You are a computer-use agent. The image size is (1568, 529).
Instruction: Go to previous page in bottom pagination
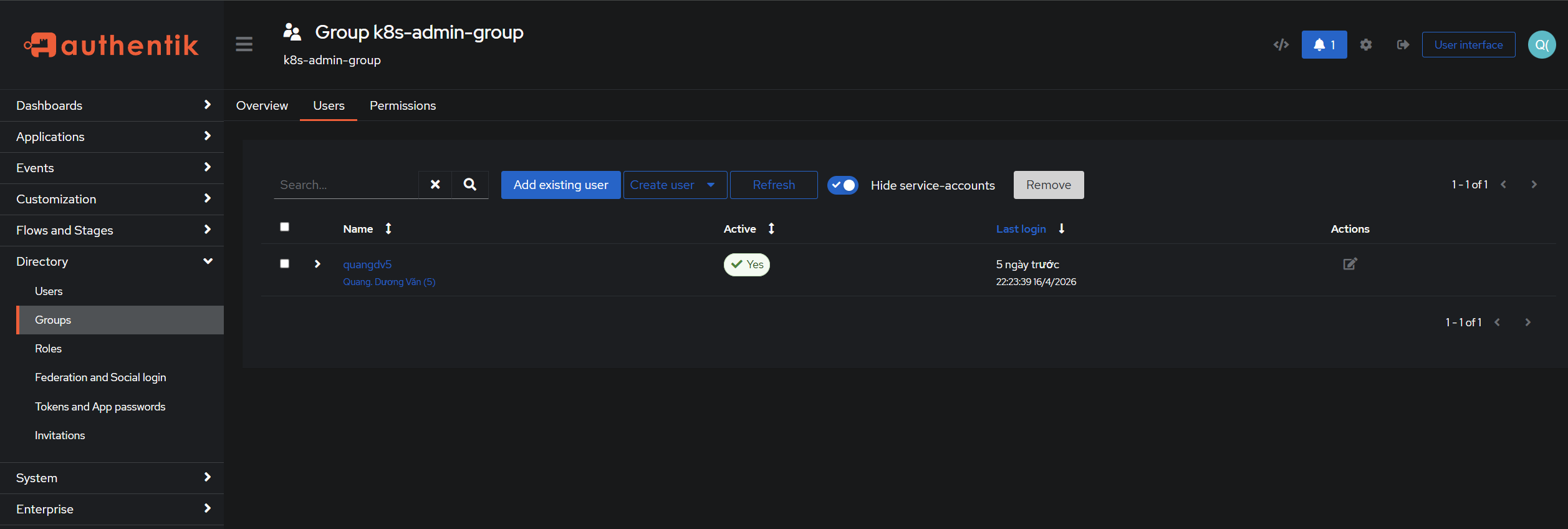[1497, 323]
